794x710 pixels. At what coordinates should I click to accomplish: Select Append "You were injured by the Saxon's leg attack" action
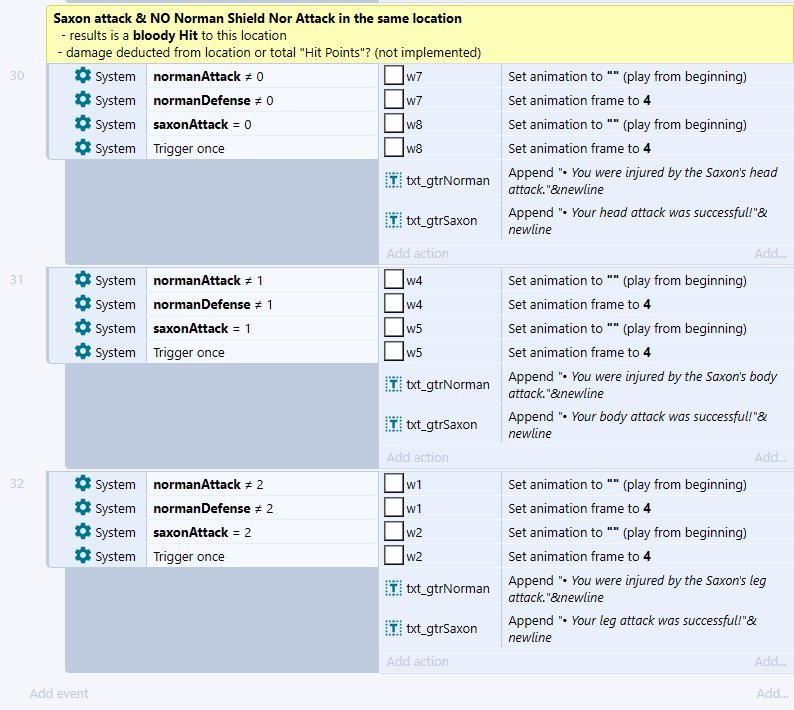point(637,589)
